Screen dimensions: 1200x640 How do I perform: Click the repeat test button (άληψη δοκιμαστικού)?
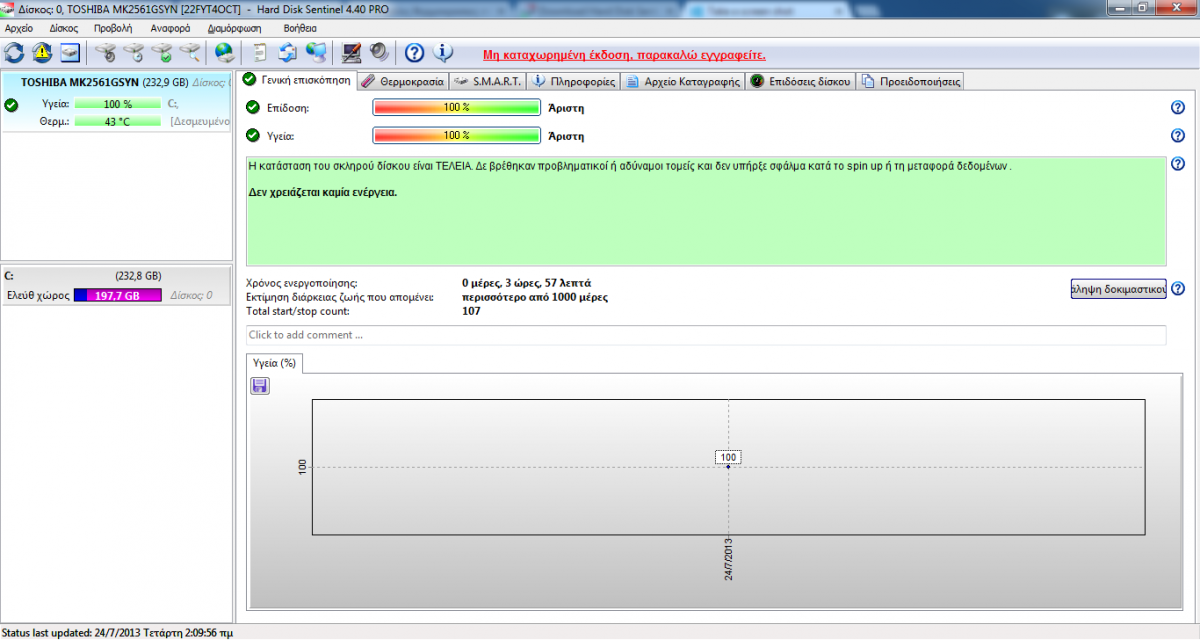tap(1118, 289)
